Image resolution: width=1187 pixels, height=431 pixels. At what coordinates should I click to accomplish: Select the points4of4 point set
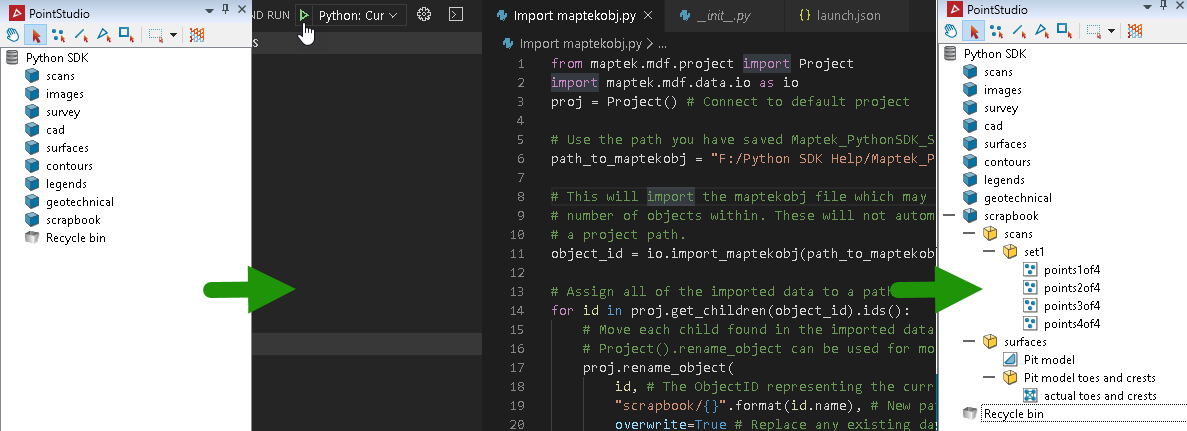tap(1071, 324)
